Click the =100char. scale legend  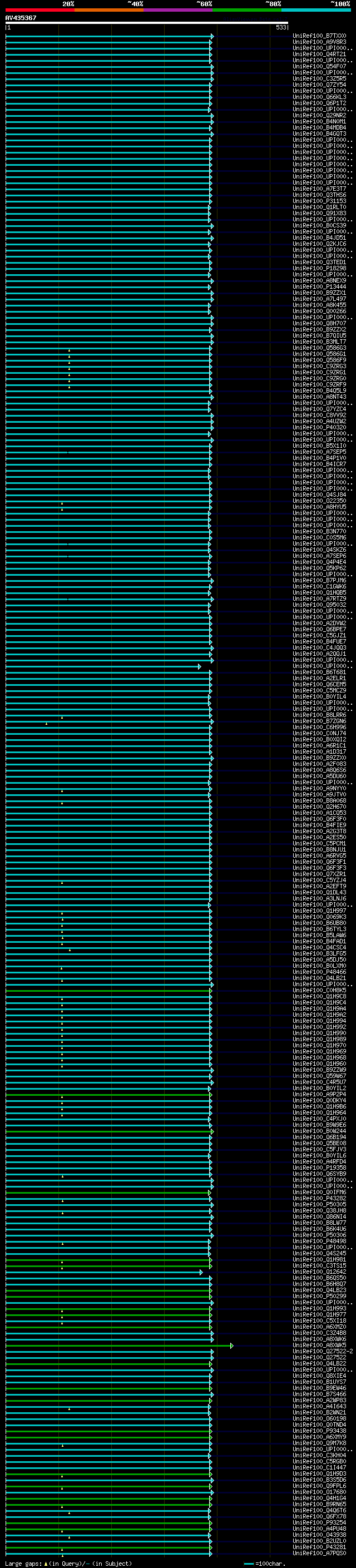pos(265,1564)
